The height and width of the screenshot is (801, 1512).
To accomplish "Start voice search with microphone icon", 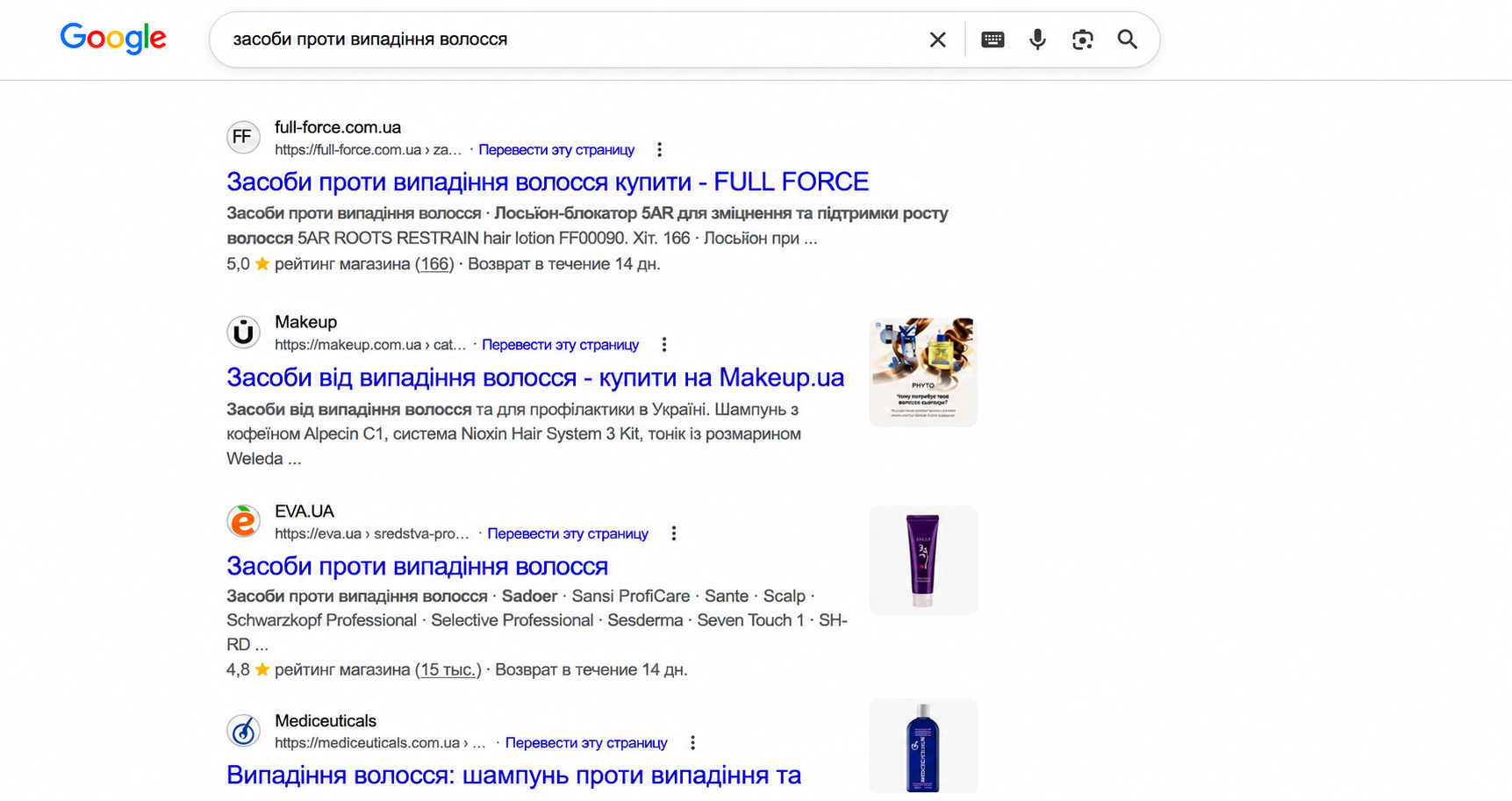I will coord(1037,39).
